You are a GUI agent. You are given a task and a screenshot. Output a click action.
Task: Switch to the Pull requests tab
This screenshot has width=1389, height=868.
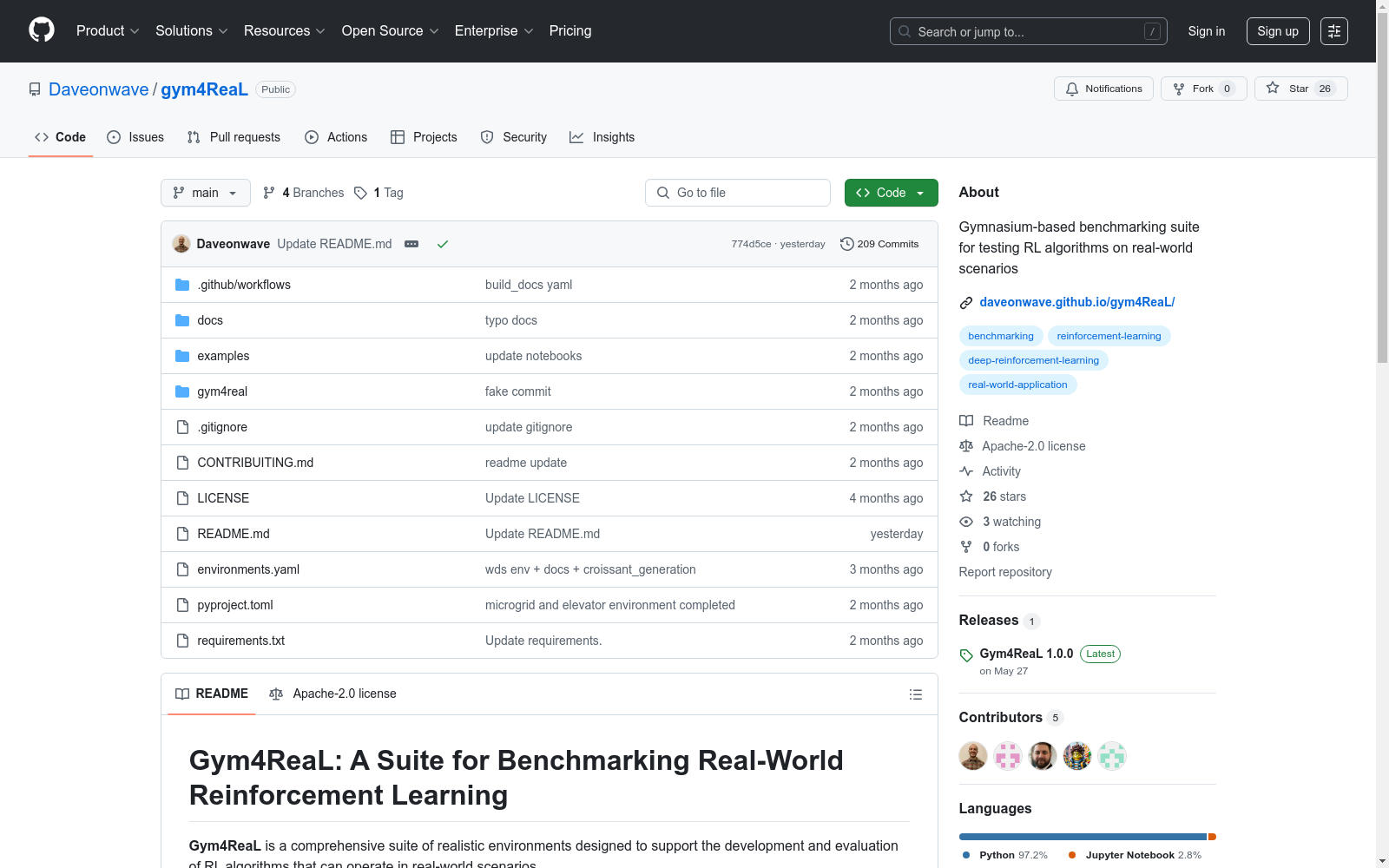pyautogui.click(x=234, y=137)
